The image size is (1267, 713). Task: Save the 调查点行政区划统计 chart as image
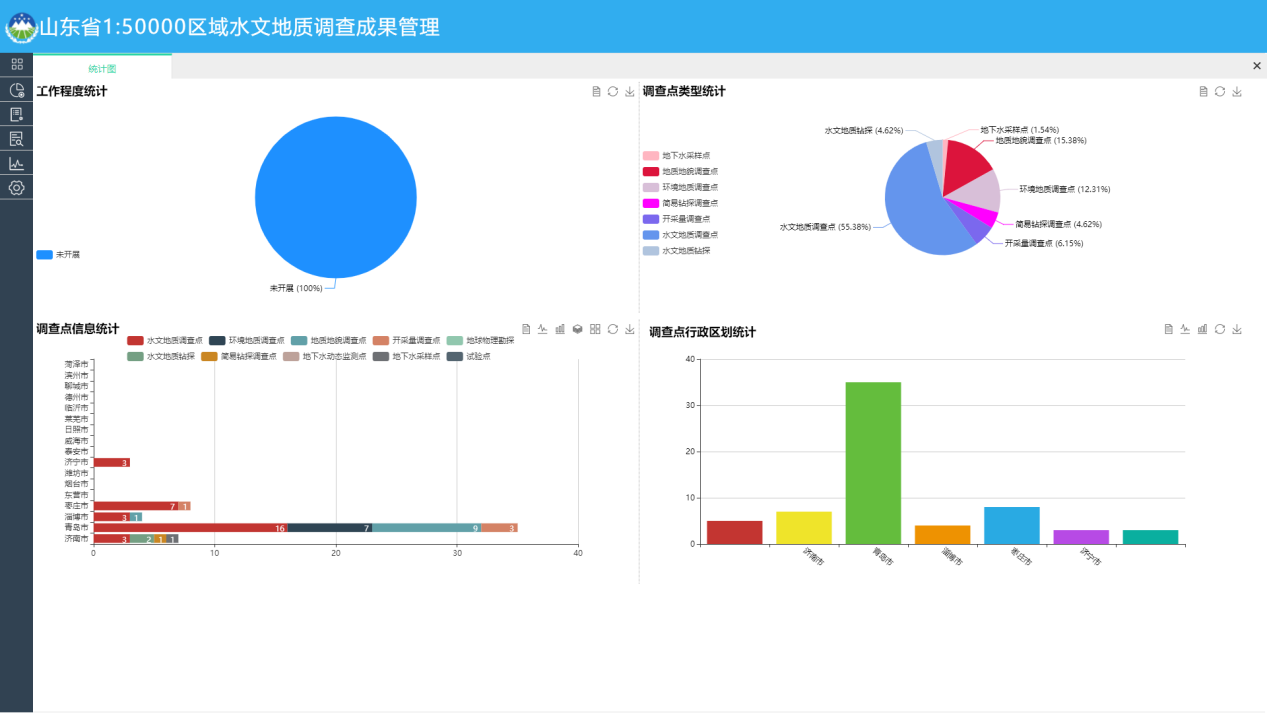(x=1239, y=328)
